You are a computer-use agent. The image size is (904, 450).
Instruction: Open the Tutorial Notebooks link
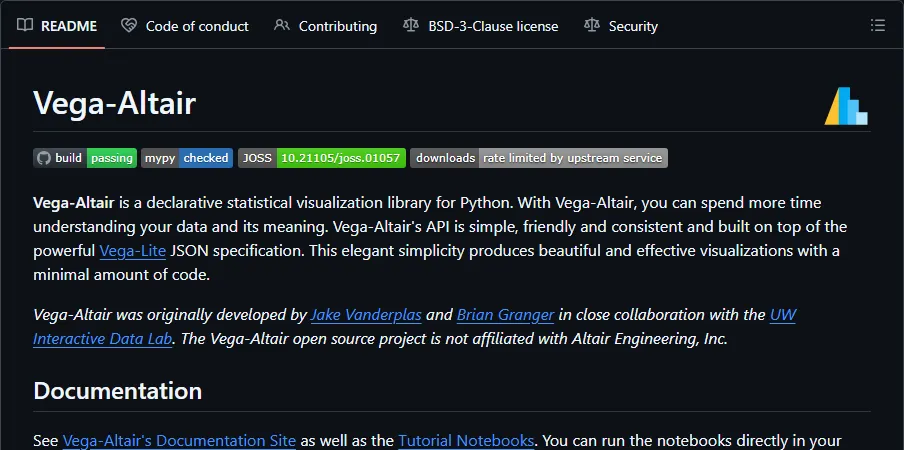point(466,441)
